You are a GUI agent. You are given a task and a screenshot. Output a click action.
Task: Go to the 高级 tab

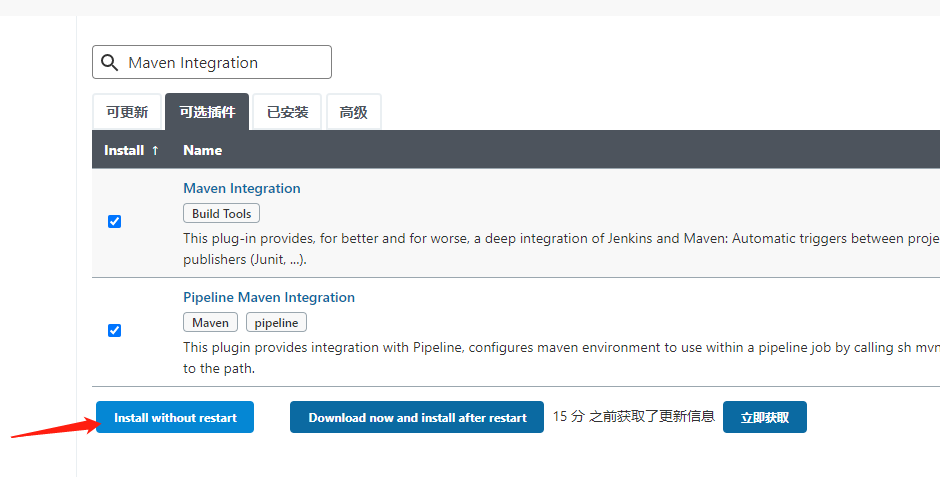click(x=353, y=113)
